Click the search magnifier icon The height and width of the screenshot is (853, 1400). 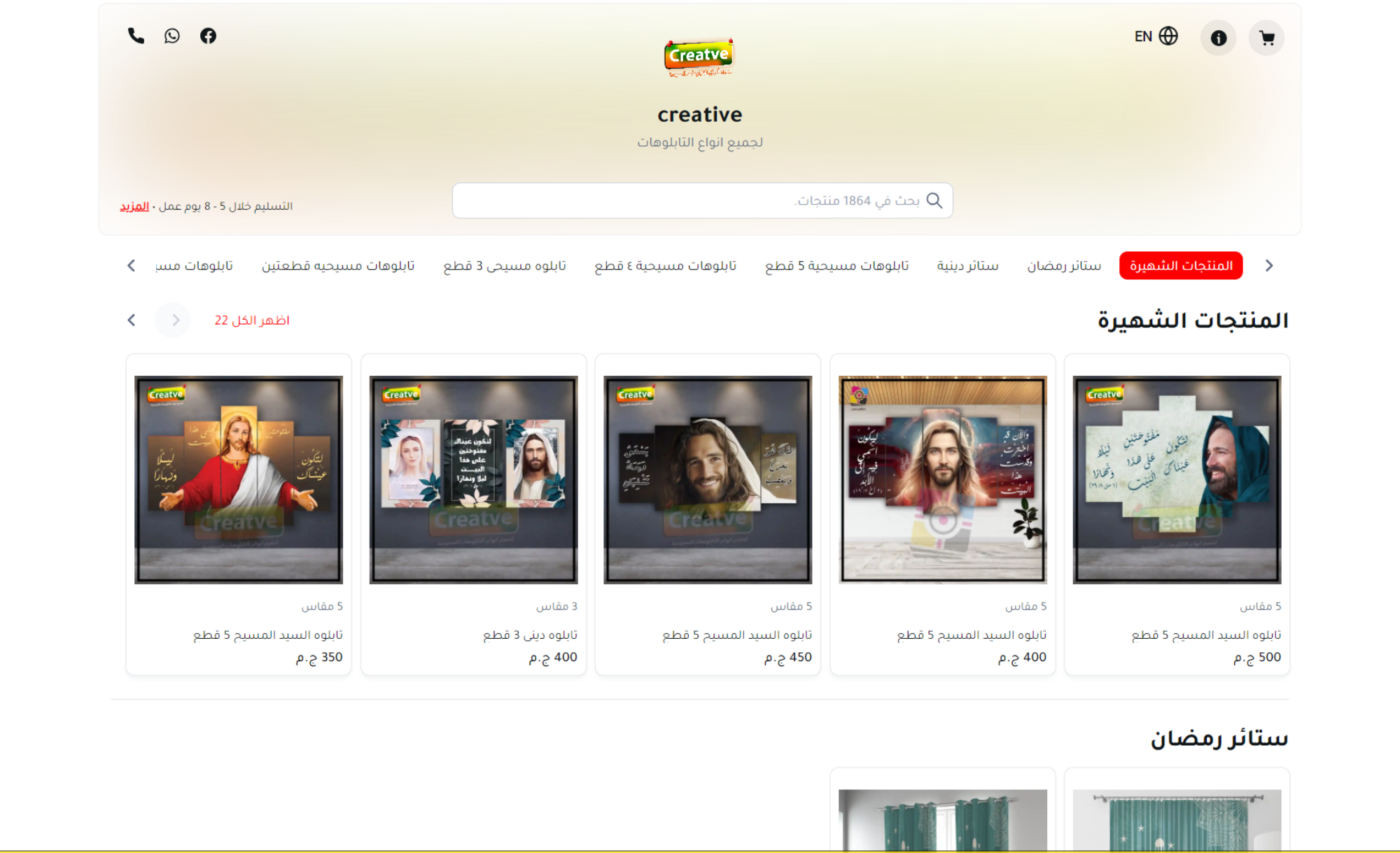934,201
